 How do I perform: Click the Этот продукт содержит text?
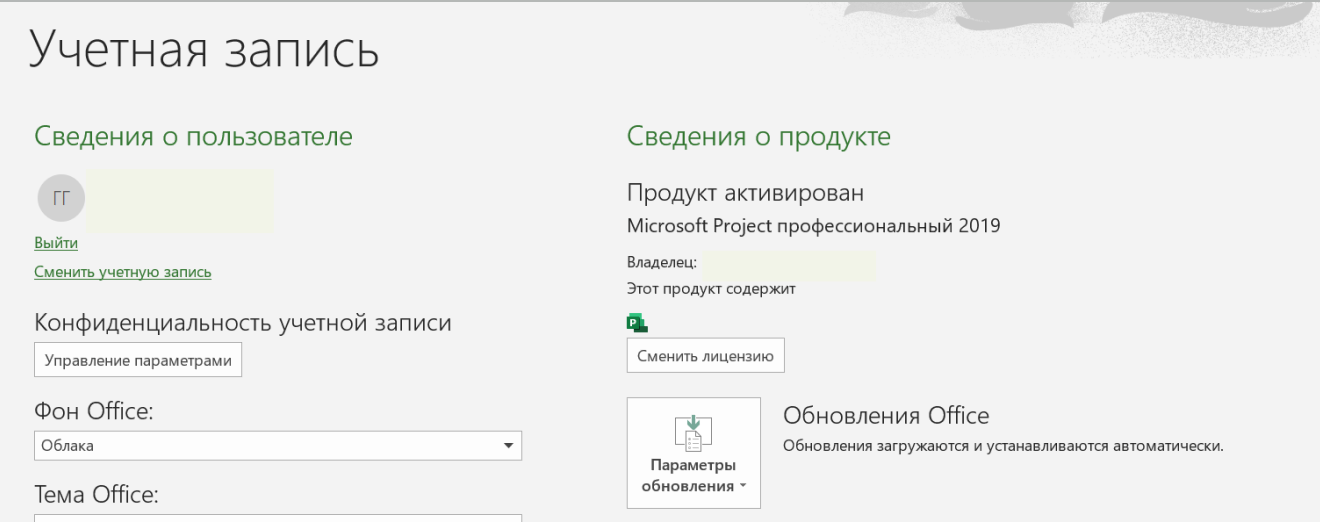click(x=711, y=289)
